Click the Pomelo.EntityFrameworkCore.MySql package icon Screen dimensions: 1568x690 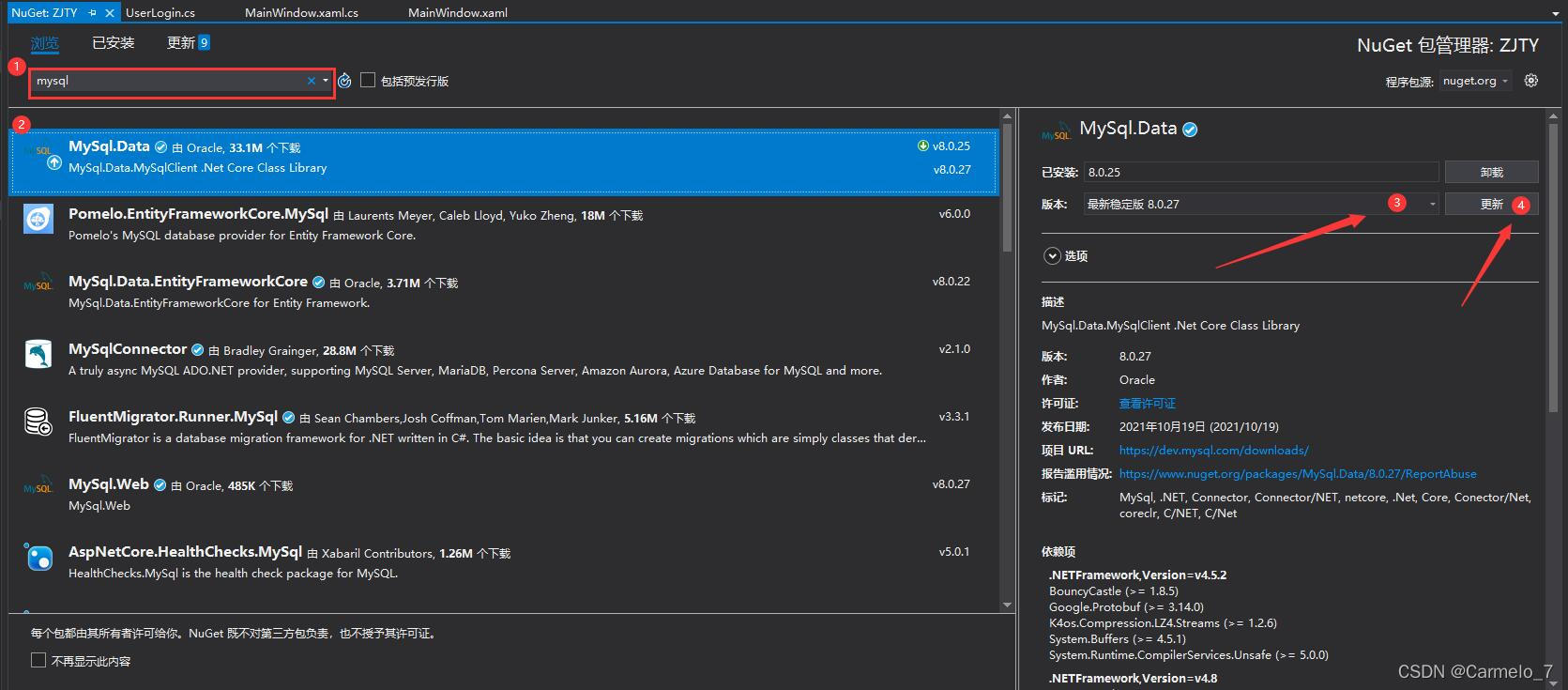(x=38, y=219)
